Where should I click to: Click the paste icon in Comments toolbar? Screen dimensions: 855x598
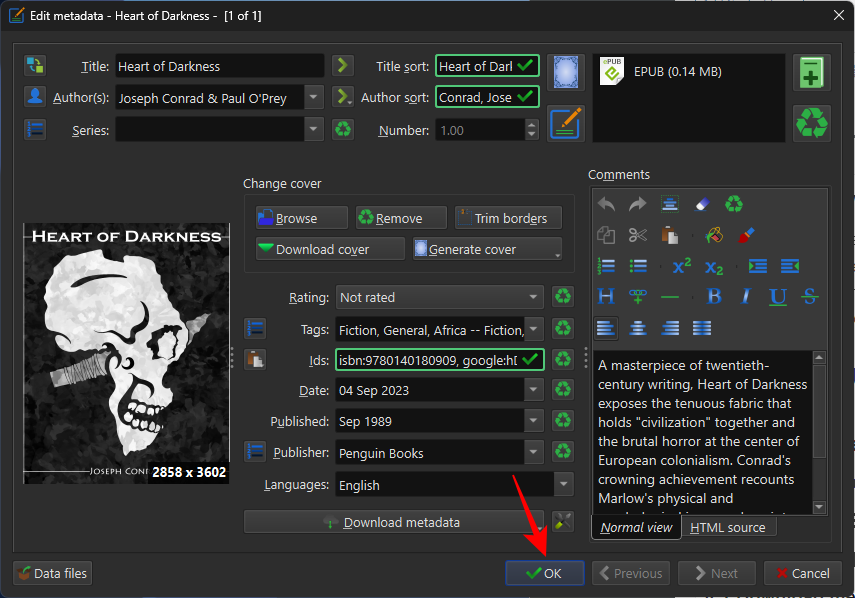click(x=670, y=235)
